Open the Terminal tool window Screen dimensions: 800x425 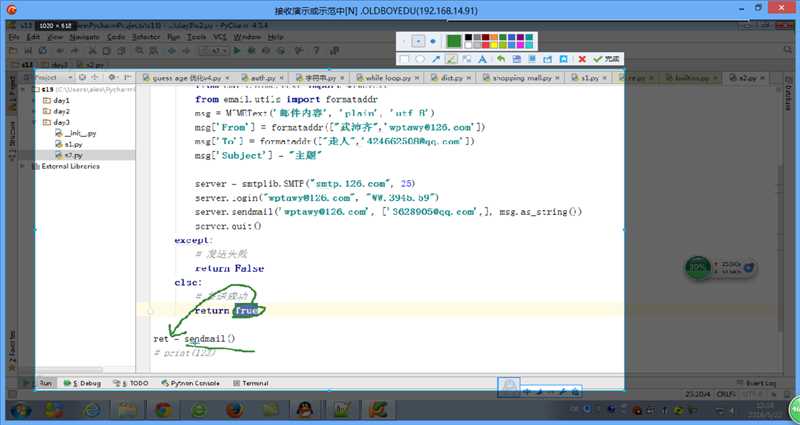(x=251, y=383)
